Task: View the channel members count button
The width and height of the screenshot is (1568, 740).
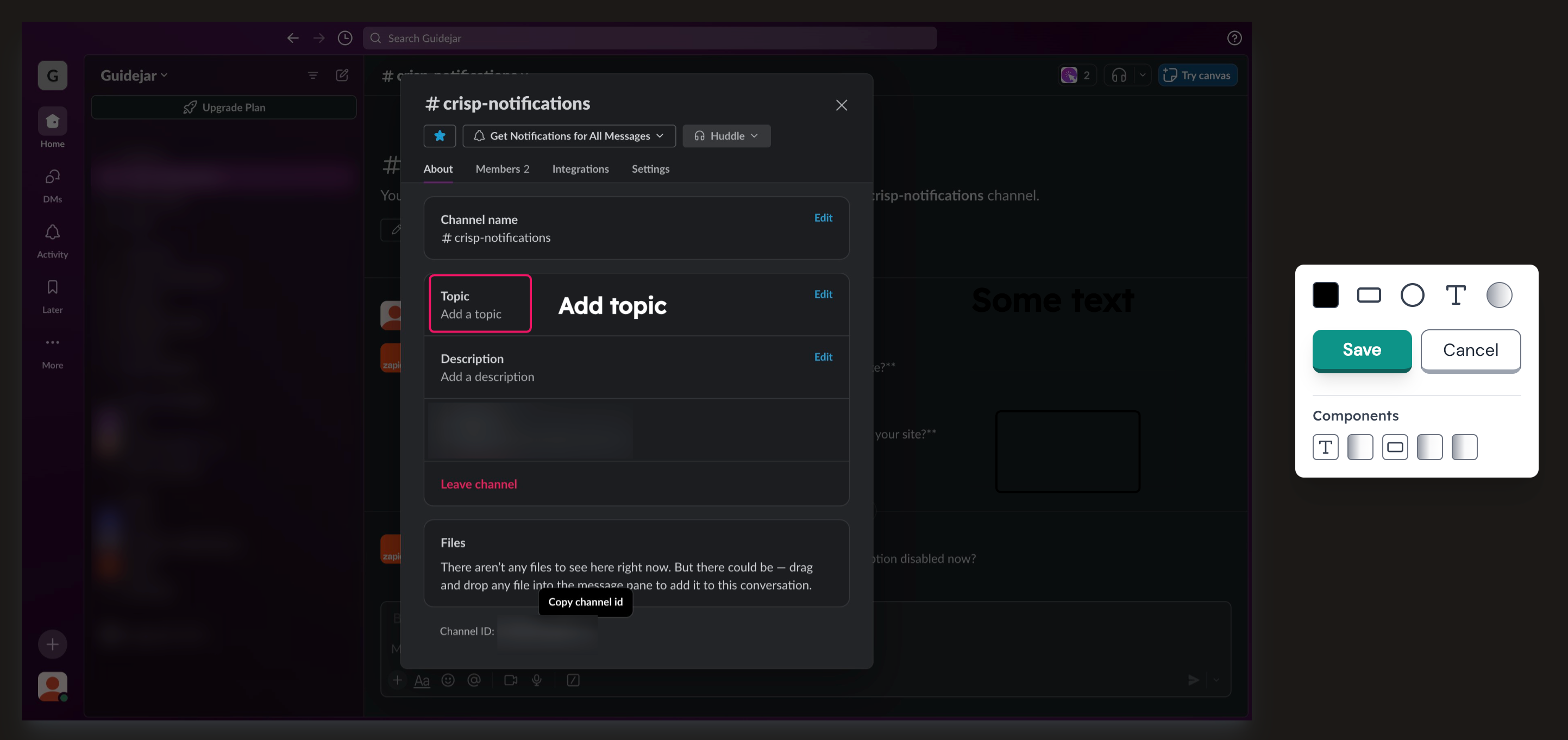Action: (1077, 75)
